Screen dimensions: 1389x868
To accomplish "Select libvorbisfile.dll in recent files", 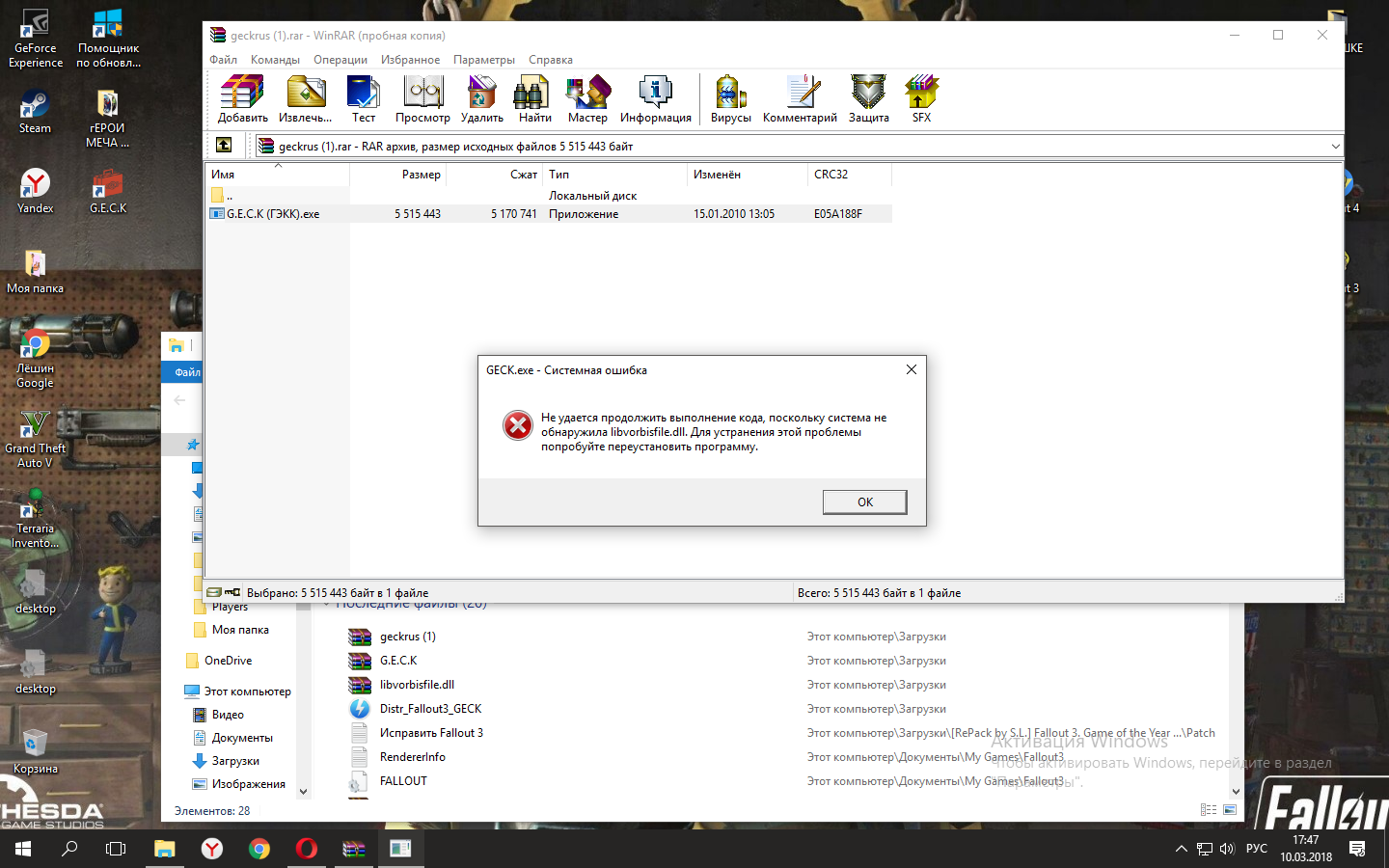I will [417, 685].
